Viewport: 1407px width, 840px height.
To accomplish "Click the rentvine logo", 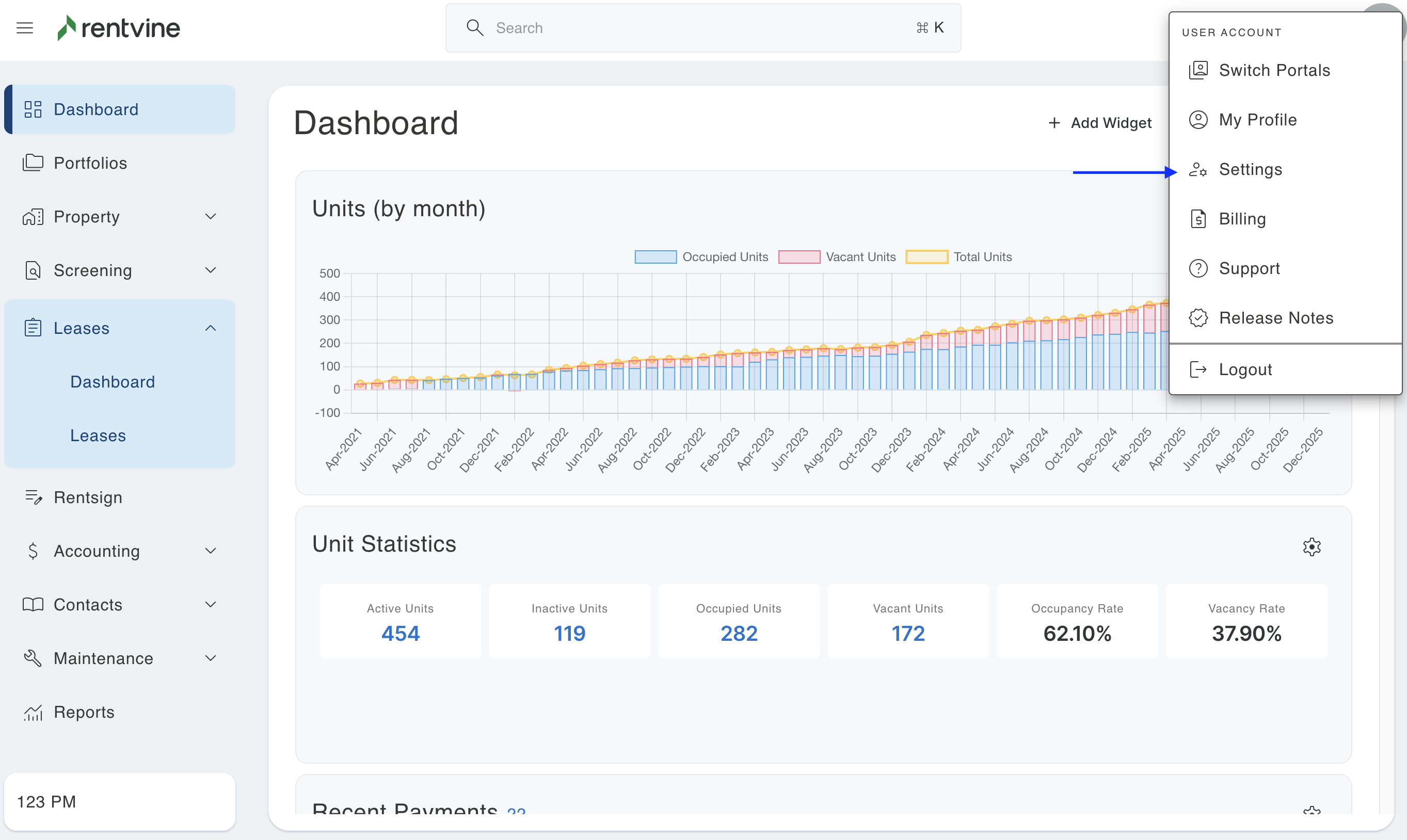I will coord(119,28).
